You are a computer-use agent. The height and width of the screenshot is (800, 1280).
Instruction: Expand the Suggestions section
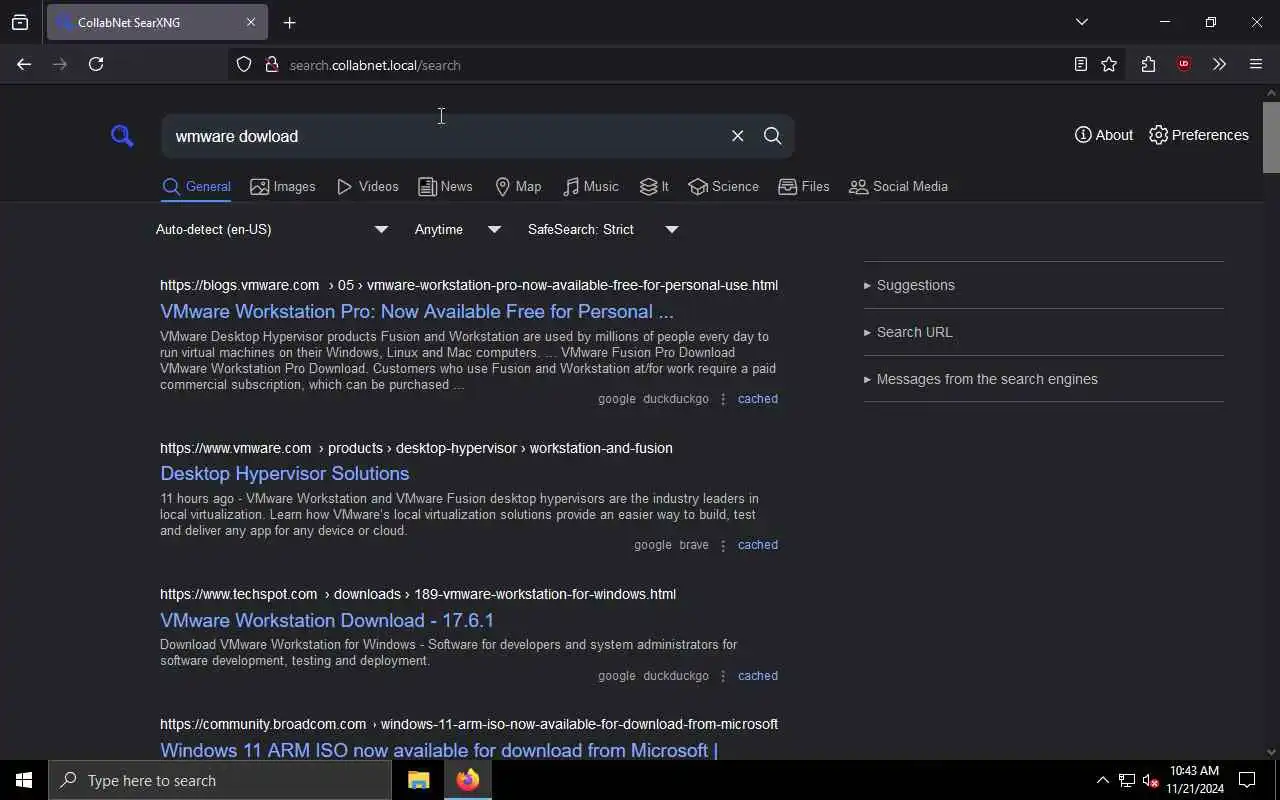tap(909, 285)
